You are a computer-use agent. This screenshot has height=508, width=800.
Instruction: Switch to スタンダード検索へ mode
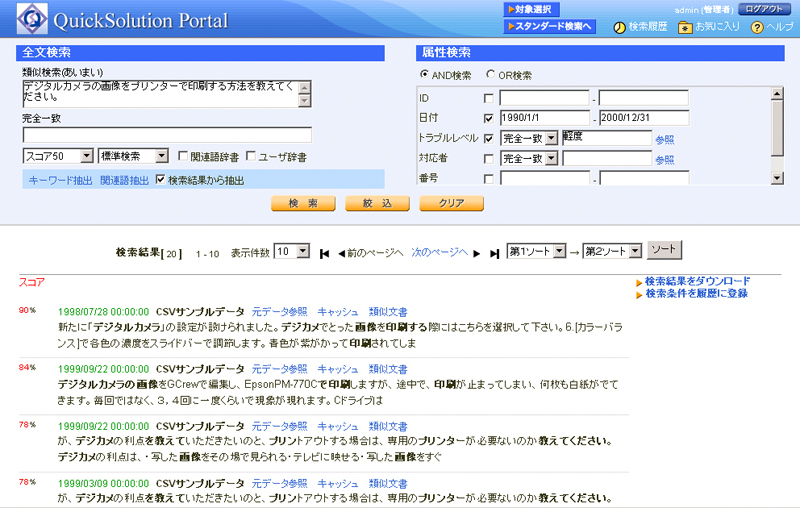pyautogui.click(x=550, y=26)
